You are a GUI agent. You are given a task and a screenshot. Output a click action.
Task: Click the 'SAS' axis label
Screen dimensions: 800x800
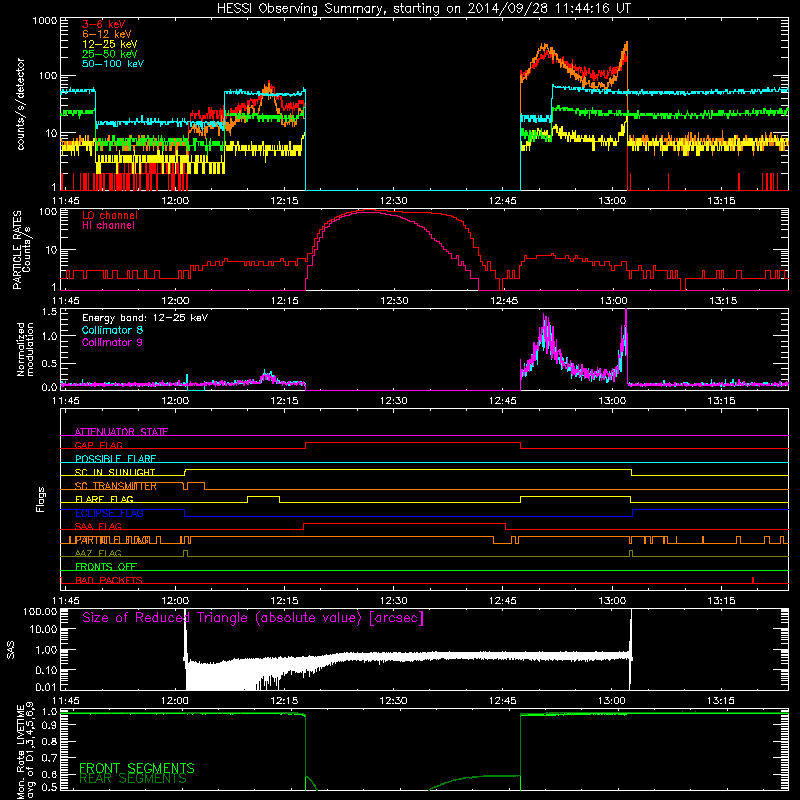tap(11, 650)
